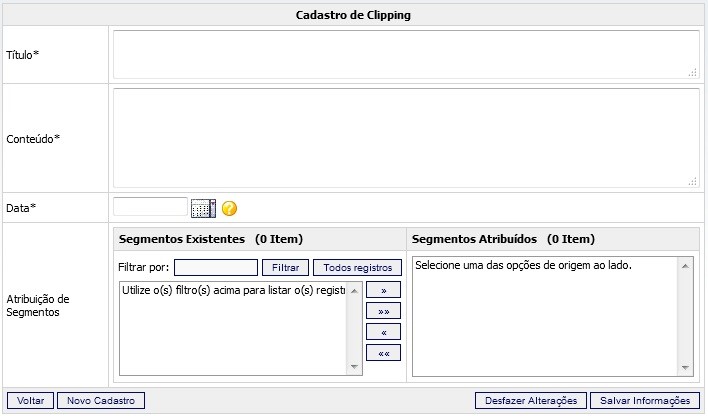Focus the Data input field
The width and height of the screenshot is (708, 416).
pyautogui.click(x=150, y=207)
